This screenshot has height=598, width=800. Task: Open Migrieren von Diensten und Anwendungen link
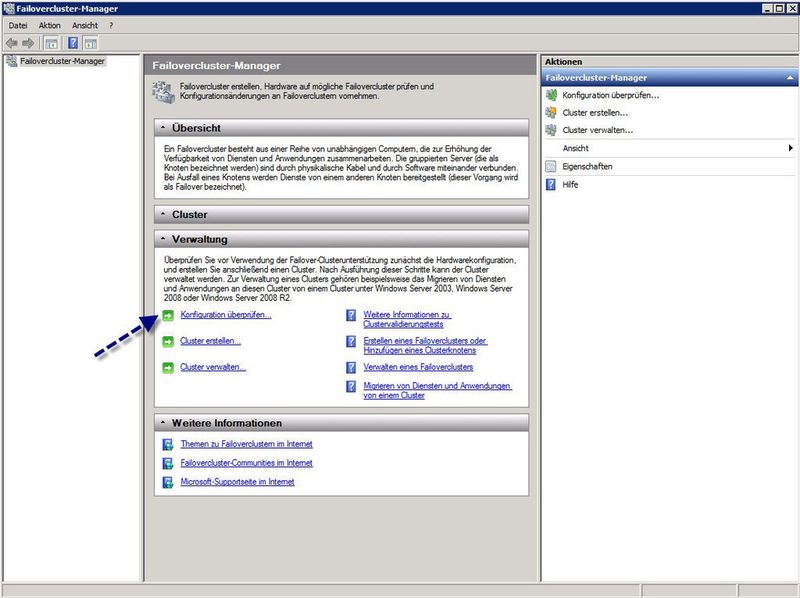click(x=437, y=390)
